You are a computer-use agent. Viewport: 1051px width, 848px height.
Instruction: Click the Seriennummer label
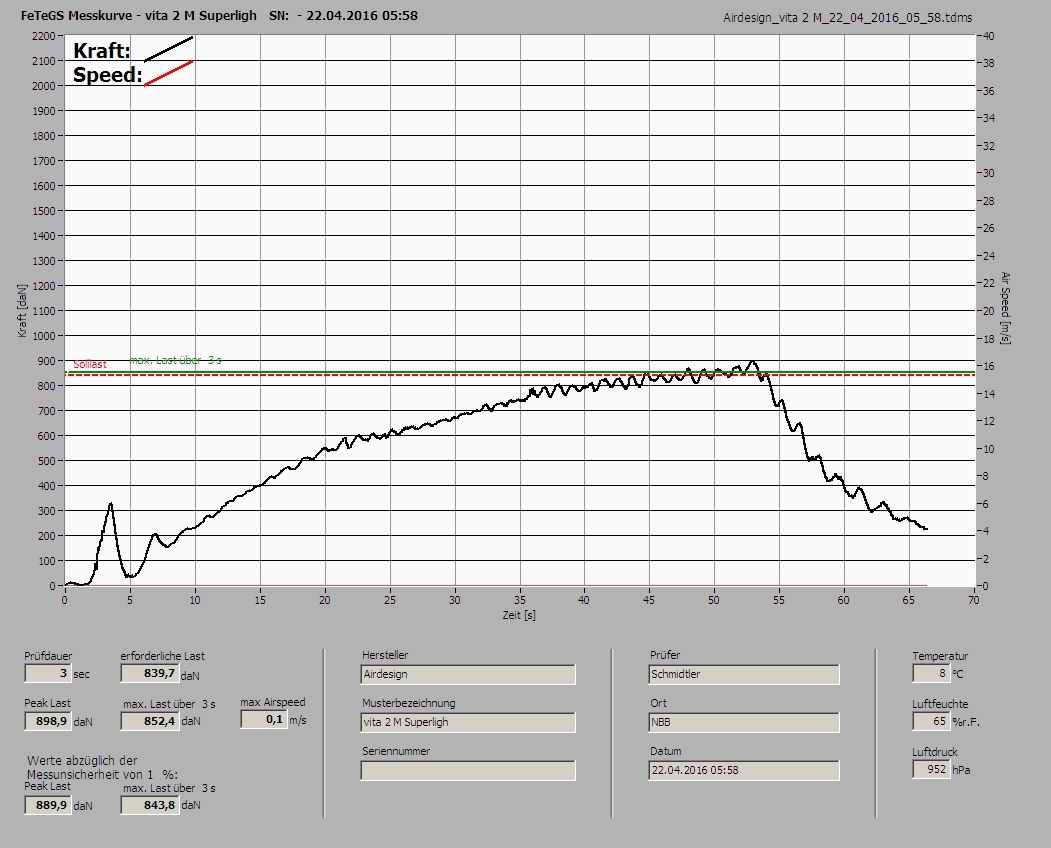point(396,751)
